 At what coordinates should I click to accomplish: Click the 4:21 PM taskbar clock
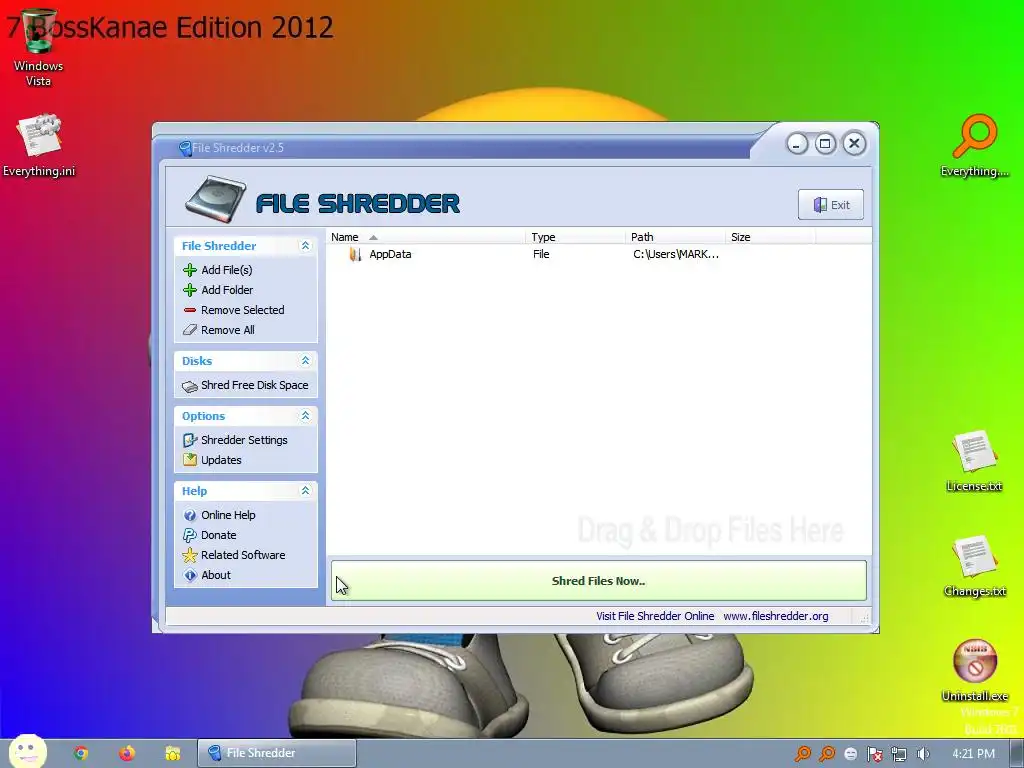coord(974,754)
